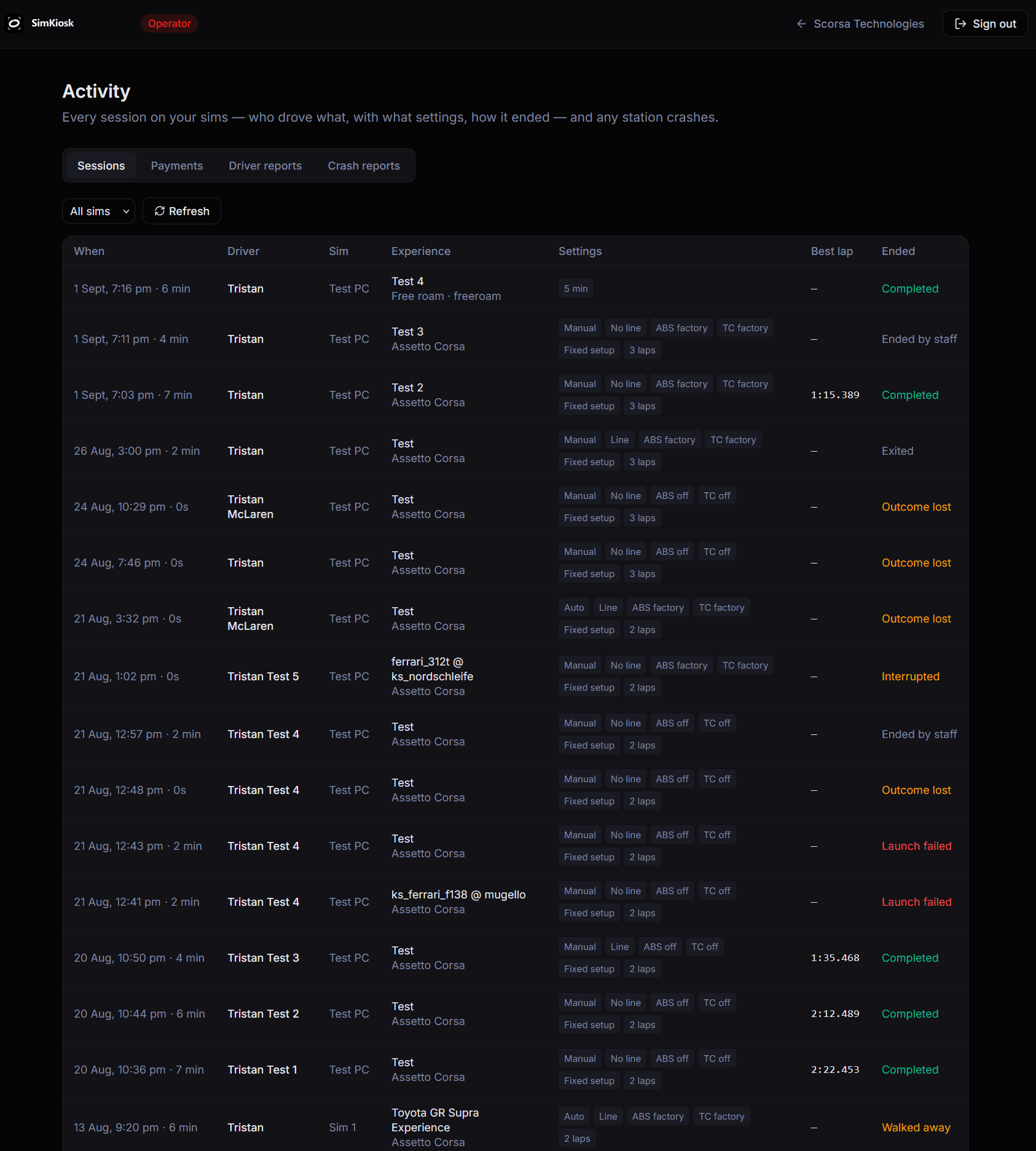Click 'Free roam · freeroam' experience text
The height and width of the screenshot is (1151, 1036).
click(446, 296)
